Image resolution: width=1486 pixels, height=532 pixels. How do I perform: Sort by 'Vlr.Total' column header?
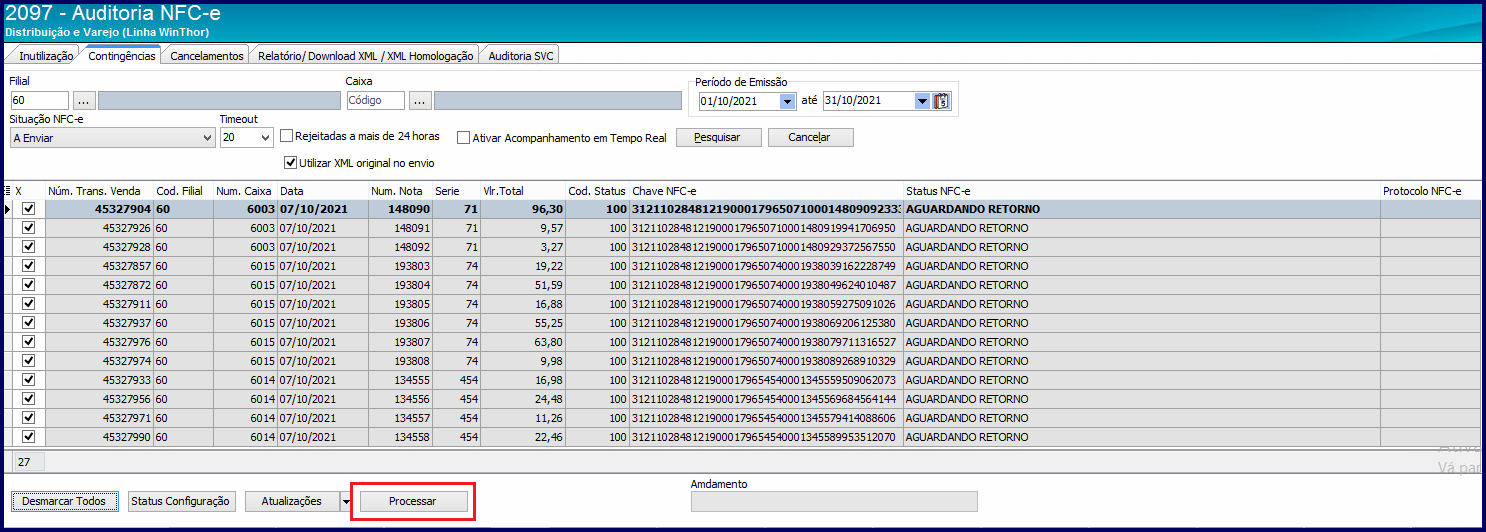coord(523,190)
